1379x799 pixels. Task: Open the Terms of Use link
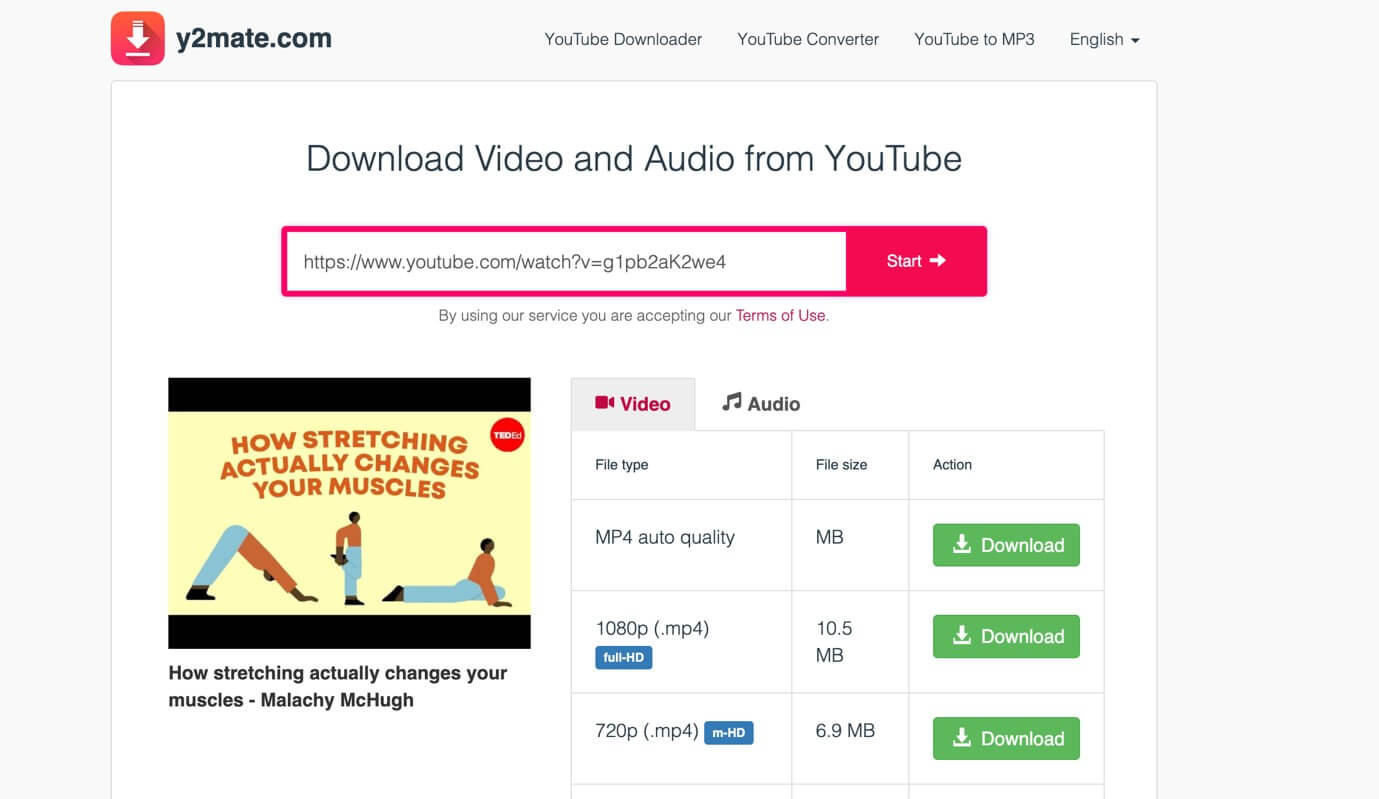click(x=781, y=315)
